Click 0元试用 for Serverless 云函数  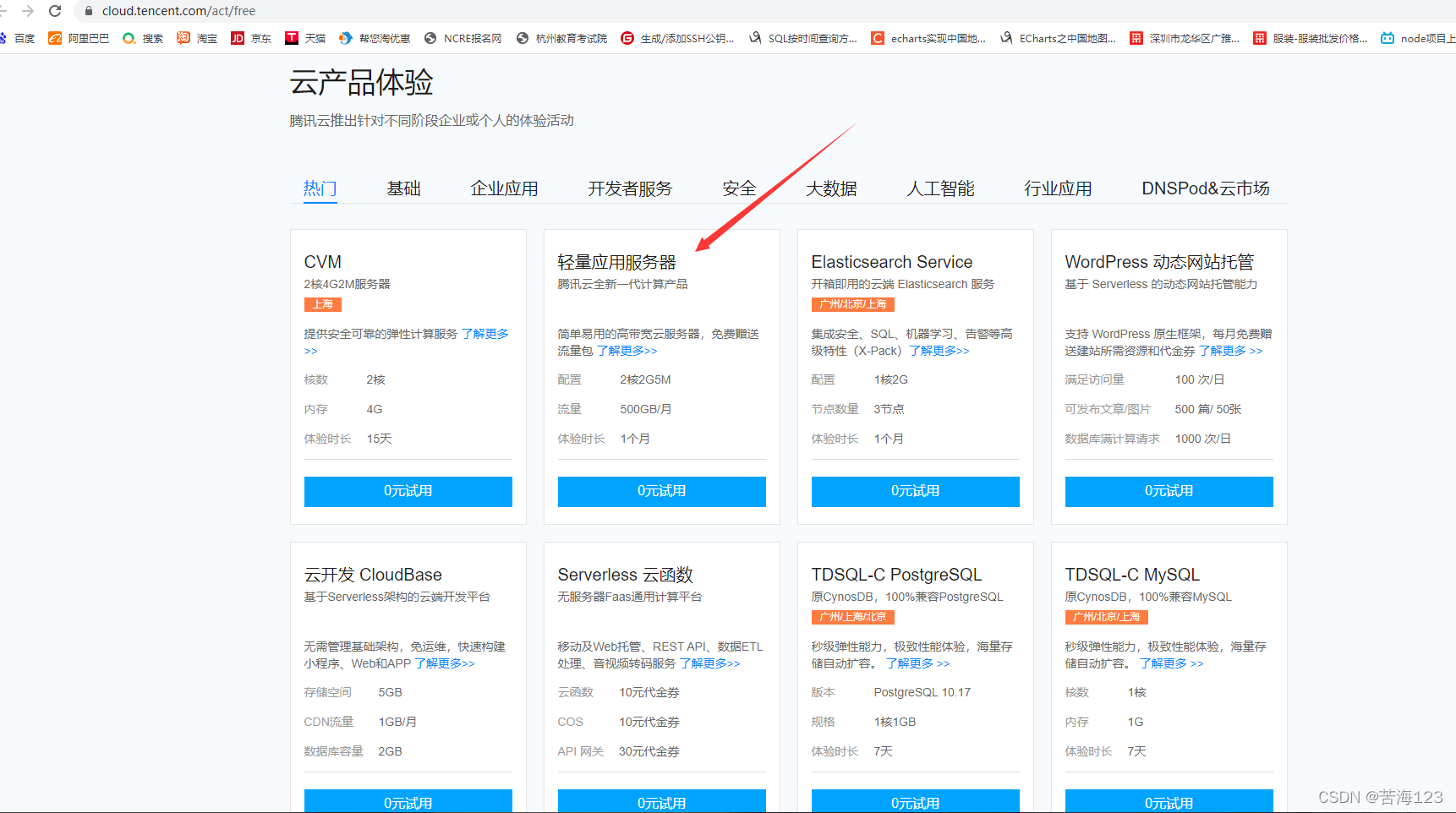coord(662,801)
